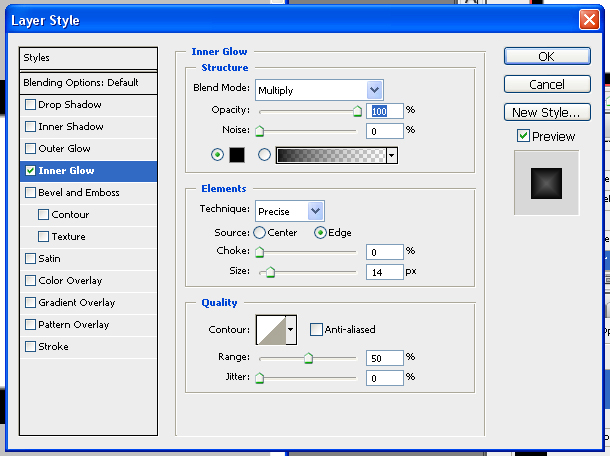Click the gradient preview bar

pyautogui.click(x=330, y=155)
